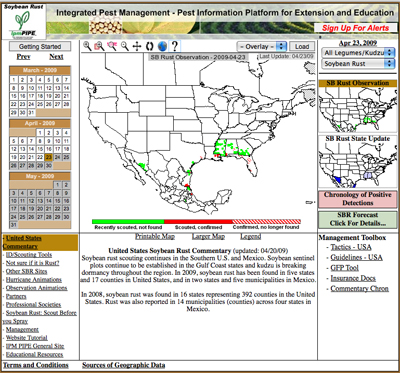Click hatched 'Confirmed, no longer found' legend bar
This screenshot has height=373, width=400.
click(267, 221)
